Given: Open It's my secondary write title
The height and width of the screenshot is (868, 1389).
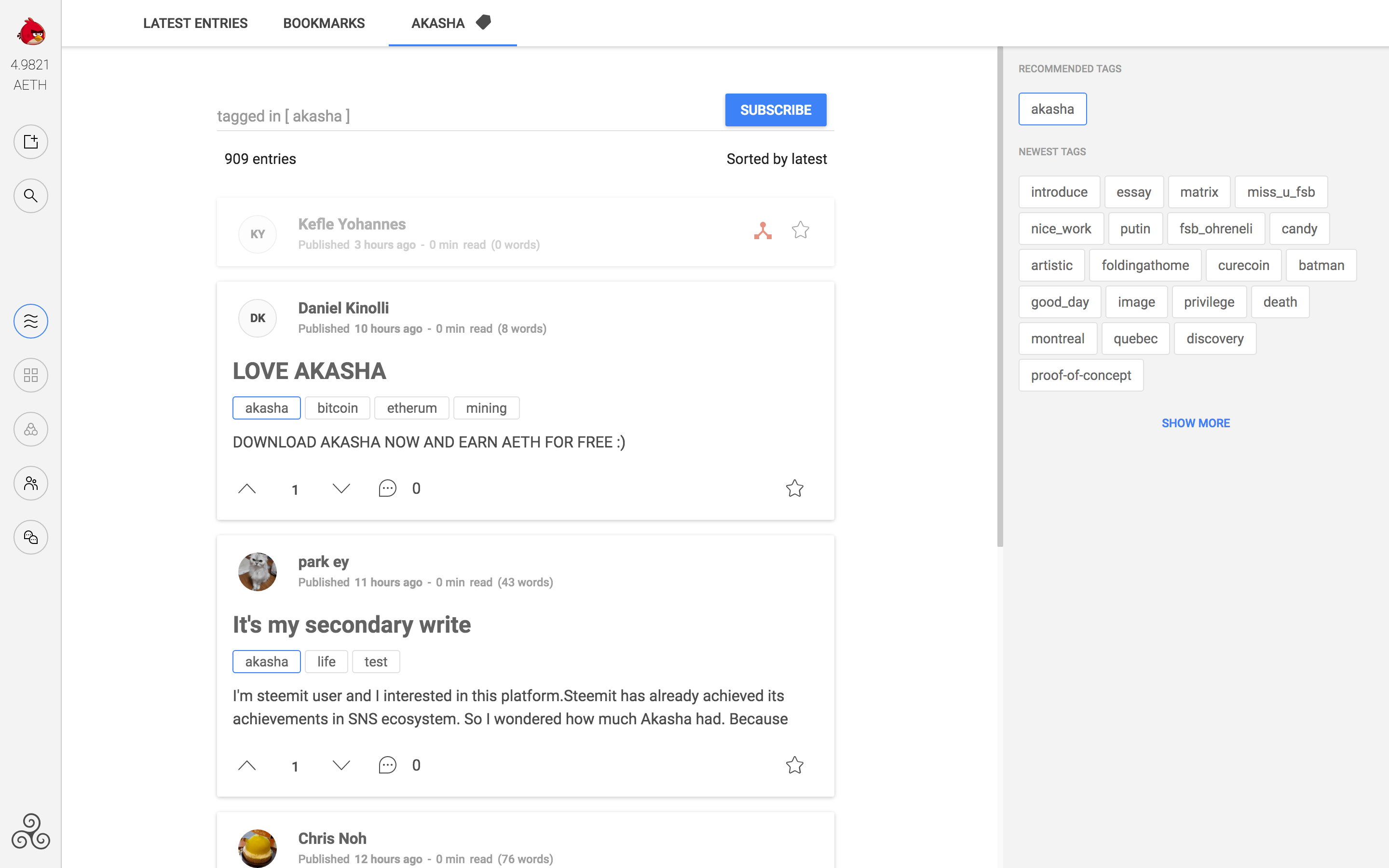Looking at the screenshot, I should (351, 624).
